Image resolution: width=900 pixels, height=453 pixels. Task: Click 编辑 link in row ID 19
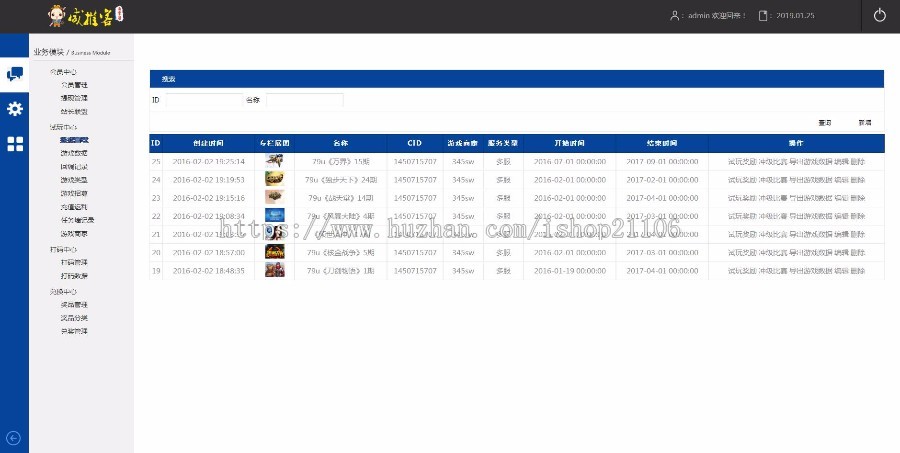tap(841, 271)
